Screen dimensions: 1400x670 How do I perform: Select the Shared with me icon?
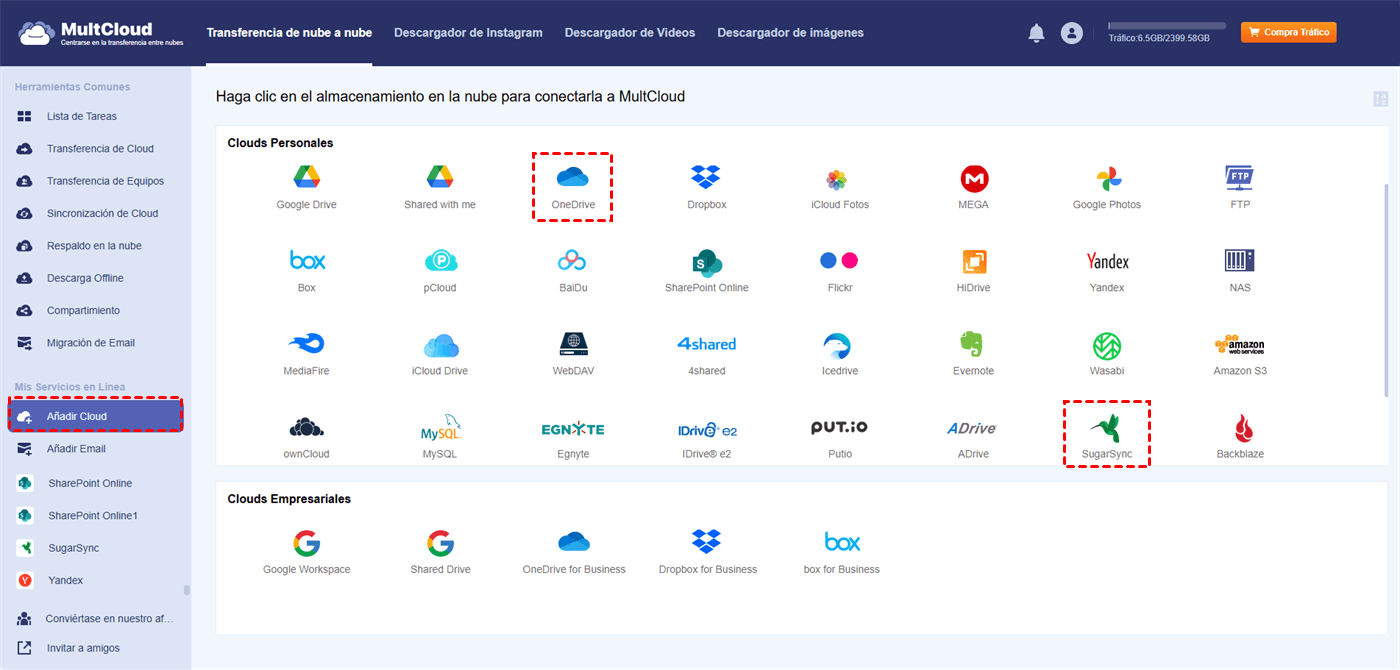[440, 178]
